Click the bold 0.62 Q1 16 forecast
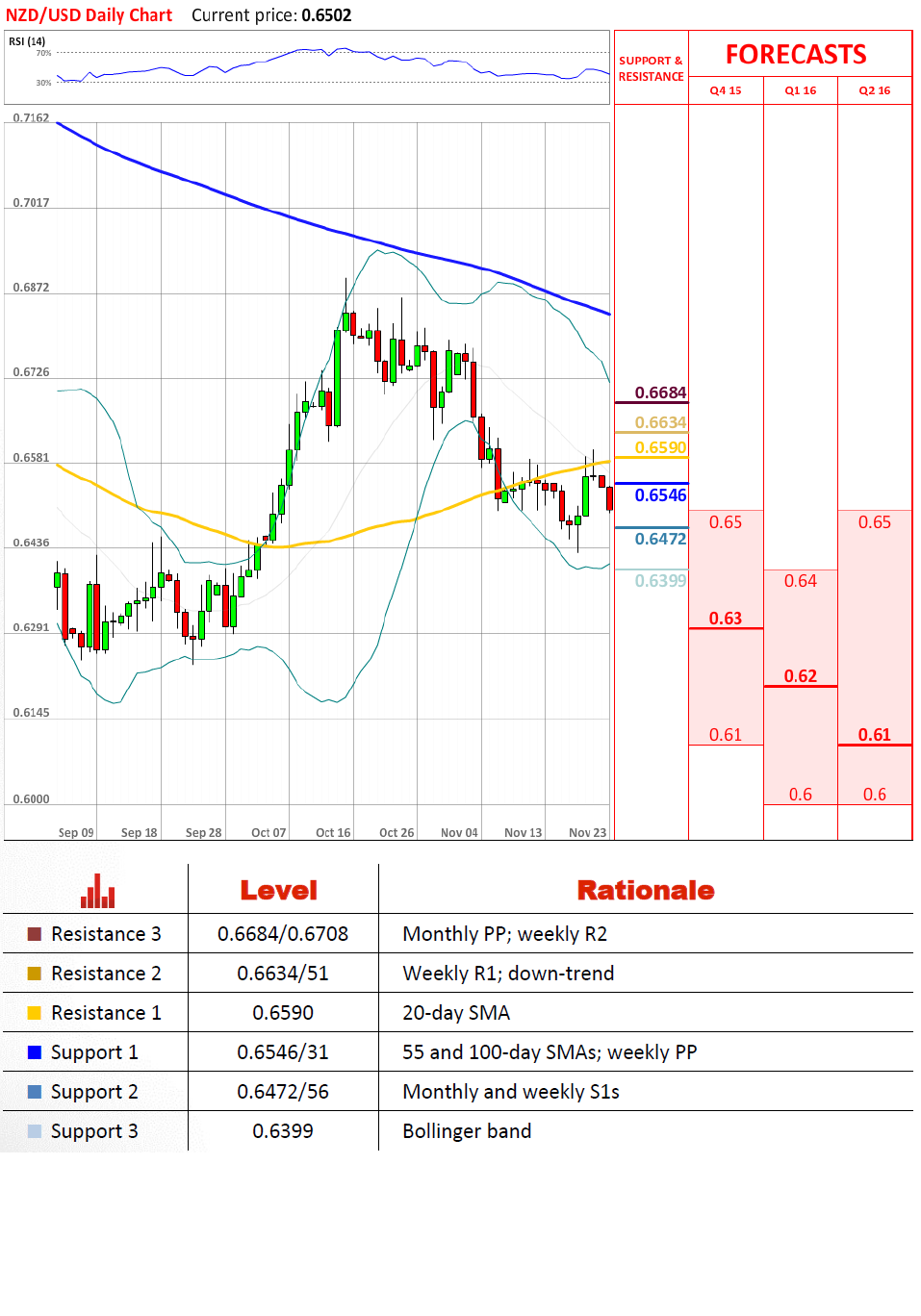Screen dimensions: 921x1316 point(800,676)
